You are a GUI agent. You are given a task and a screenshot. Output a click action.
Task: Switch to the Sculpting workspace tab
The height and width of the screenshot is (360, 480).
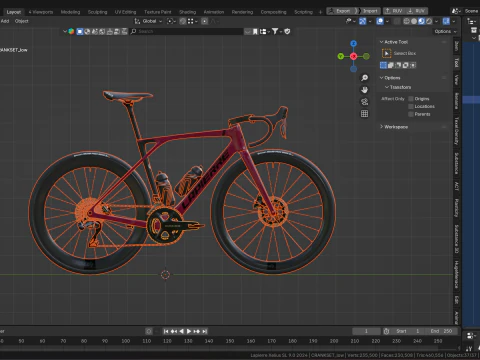[x=97, y=12]
